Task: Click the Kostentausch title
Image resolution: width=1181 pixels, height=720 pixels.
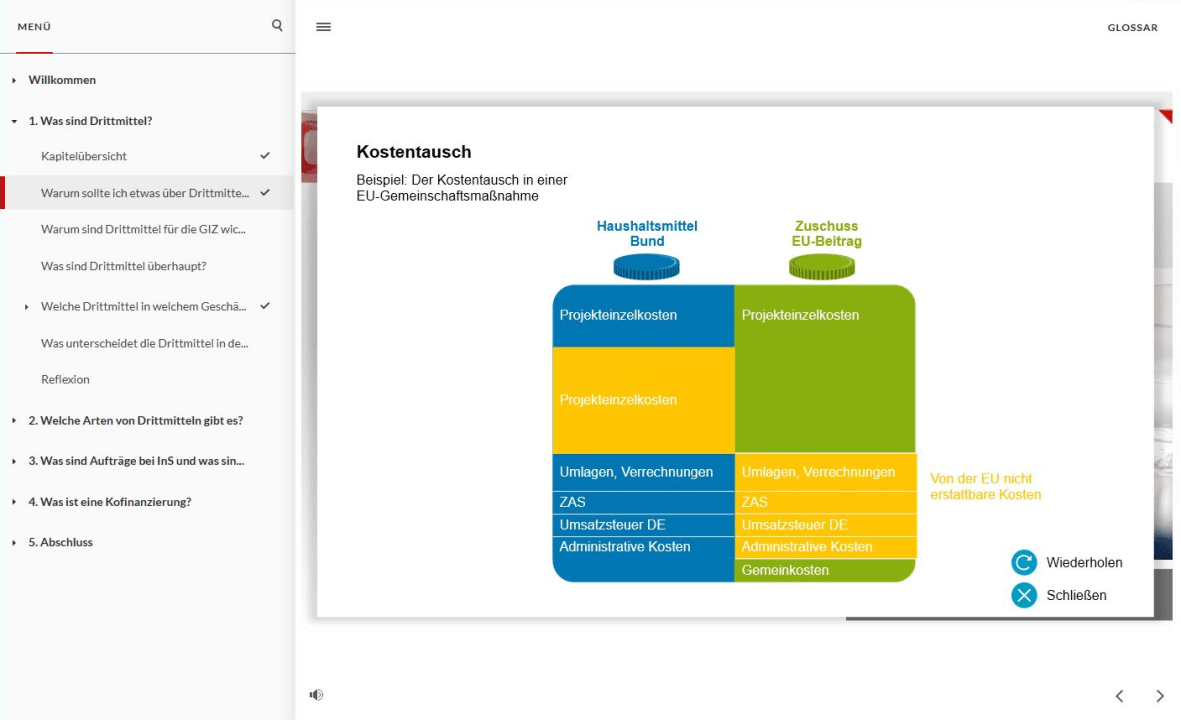Action: 414,151
